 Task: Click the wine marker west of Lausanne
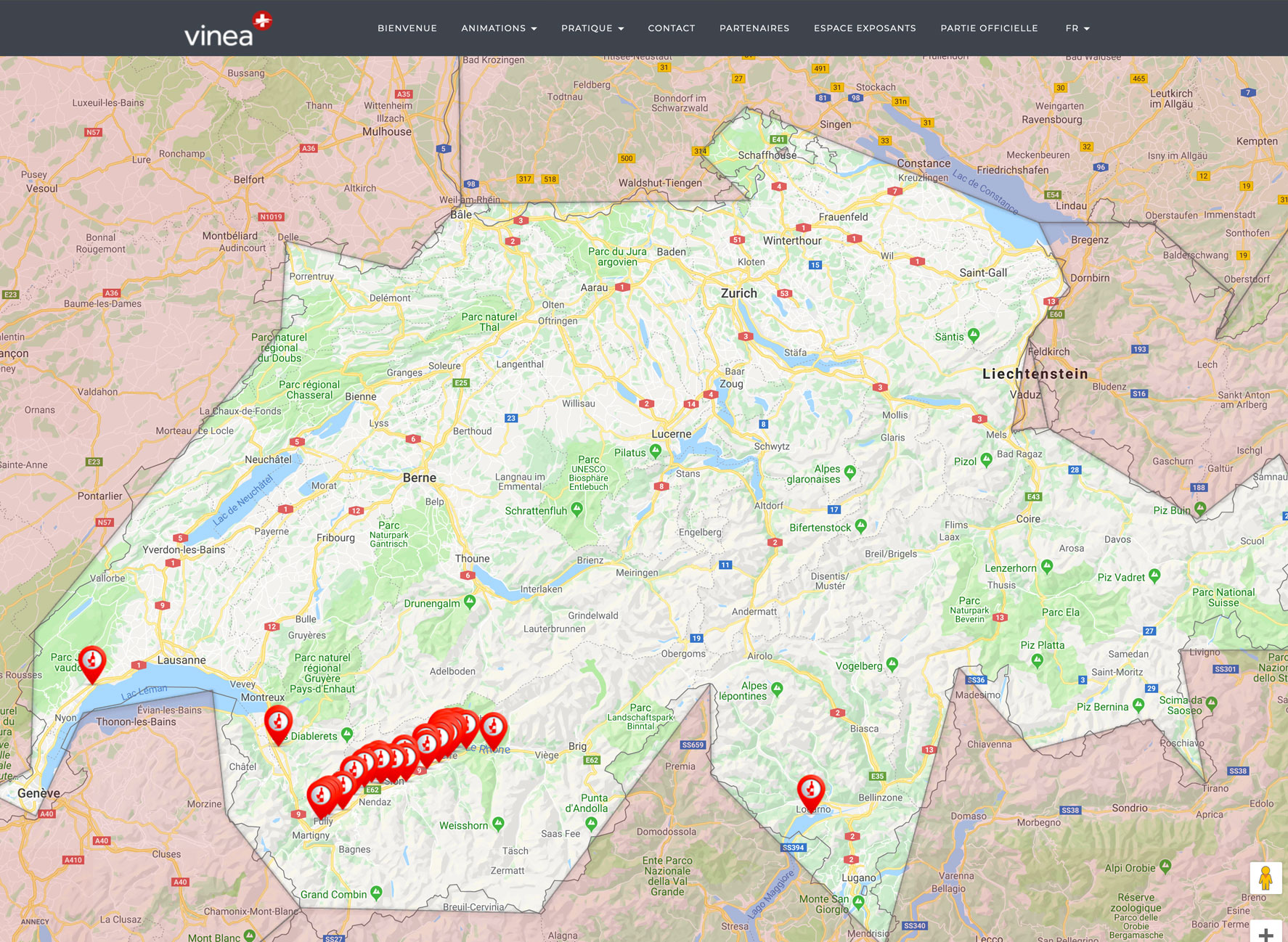pos(92,662)
